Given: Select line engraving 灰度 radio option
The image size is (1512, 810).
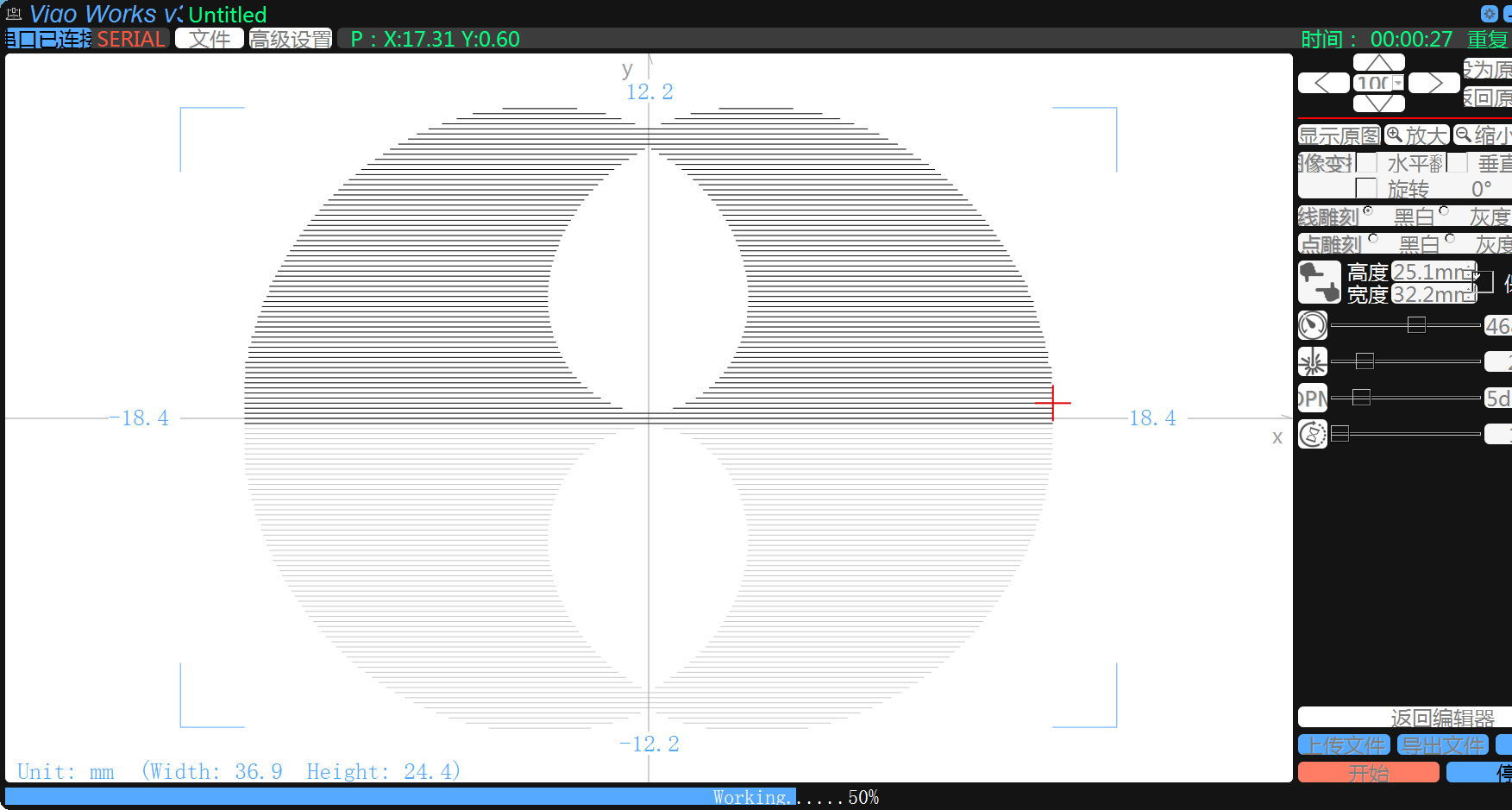Looking at the screenshot, I should coord(1444,210).
